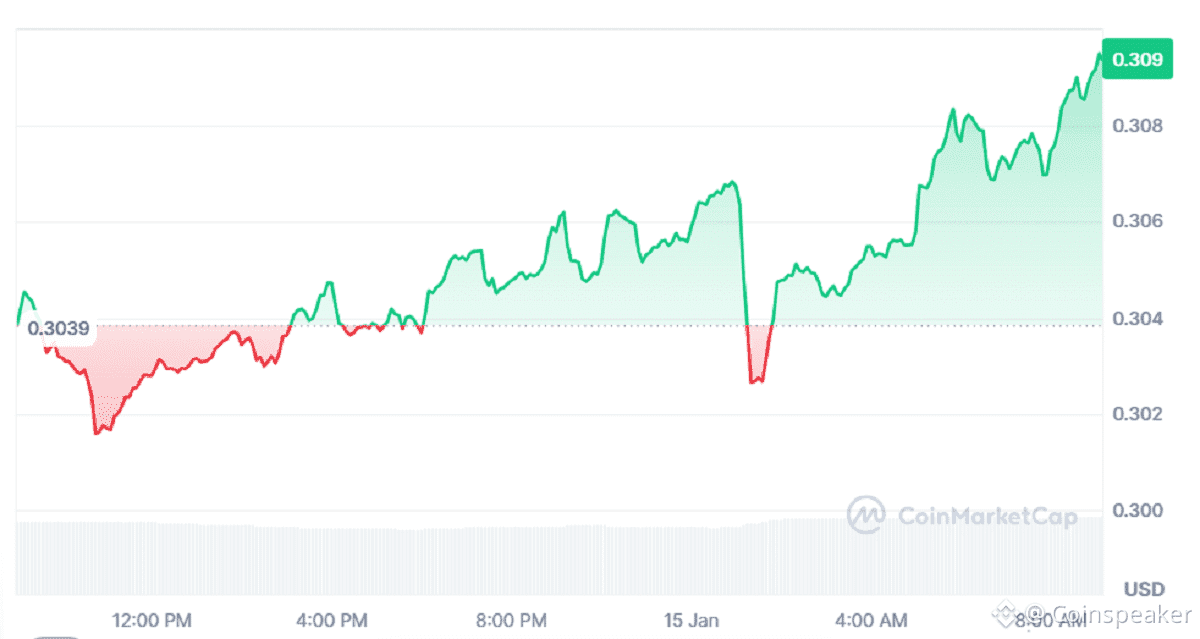Click the 0.300 price axis label
This screenshot has width=1200, height=639.
(1138, 511)
